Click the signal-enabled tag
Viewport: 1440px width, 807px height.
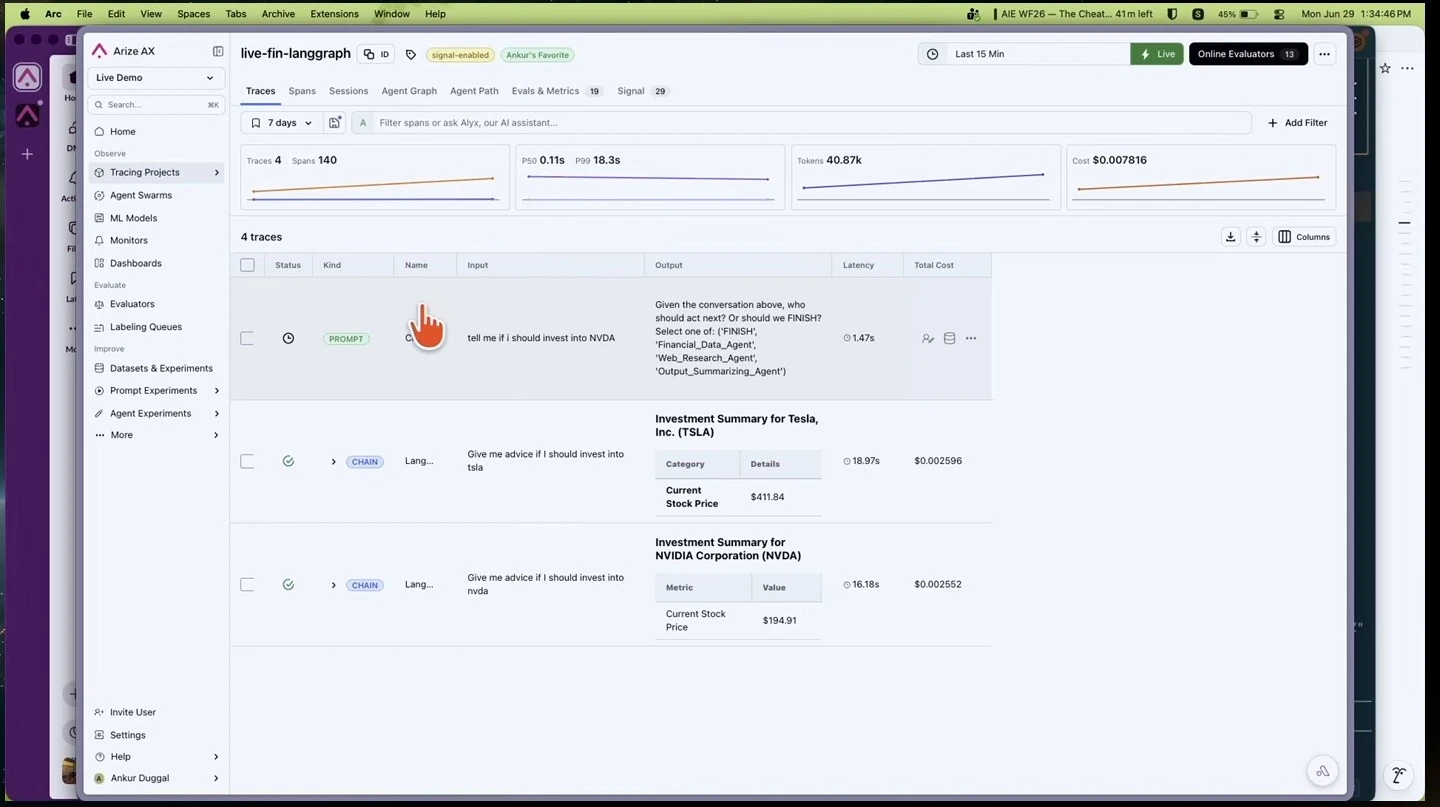click(x=460, y=55)
